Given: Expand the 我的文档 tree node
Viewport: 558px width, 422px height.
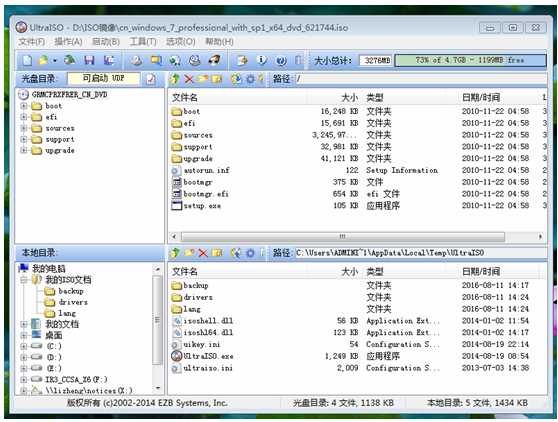Looking at the screenshot, I should coord(24,324).
